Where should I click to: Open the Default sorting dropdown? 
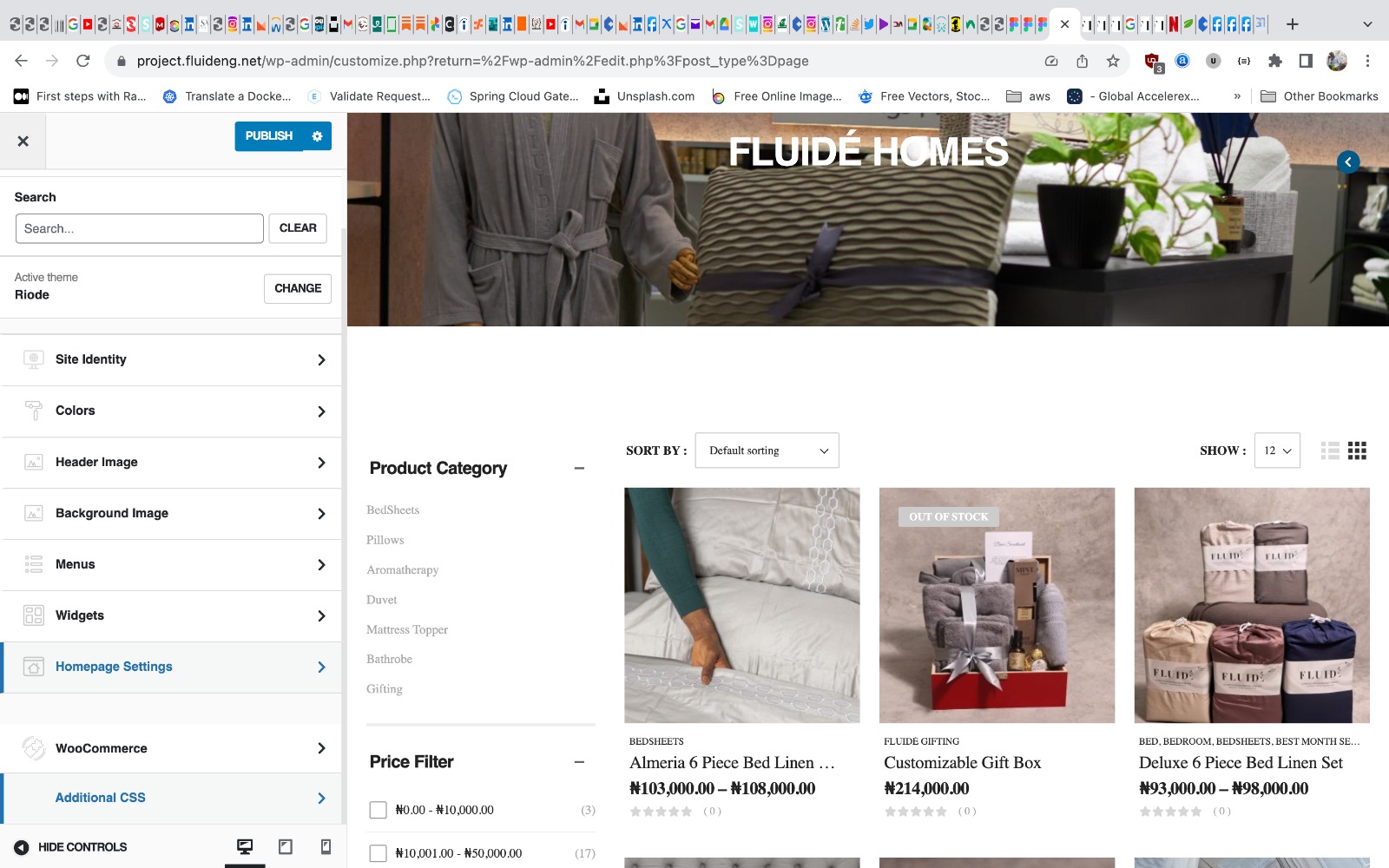tap(767, 450)
